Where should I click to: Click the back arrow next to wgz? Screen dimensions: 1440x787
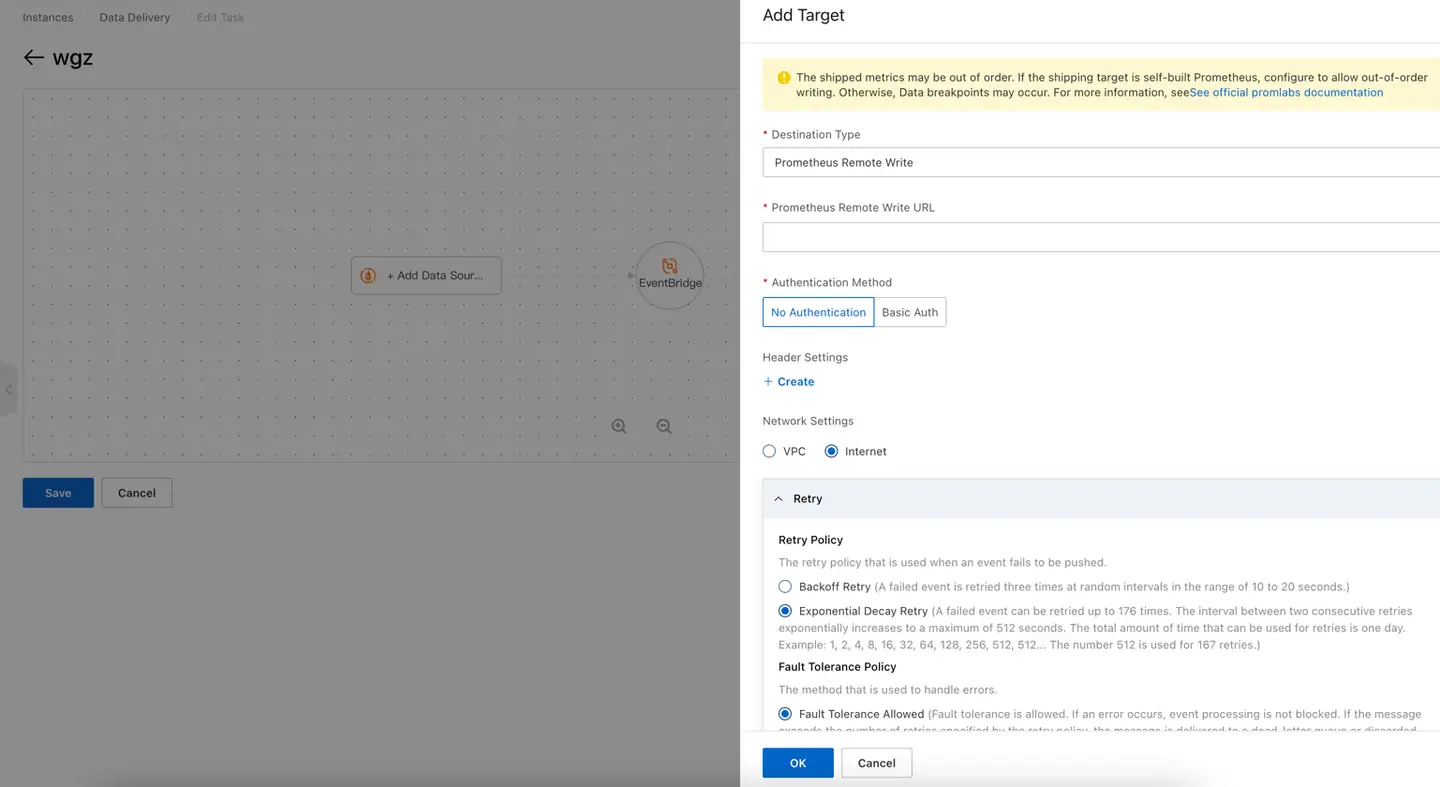pos(34,58)
